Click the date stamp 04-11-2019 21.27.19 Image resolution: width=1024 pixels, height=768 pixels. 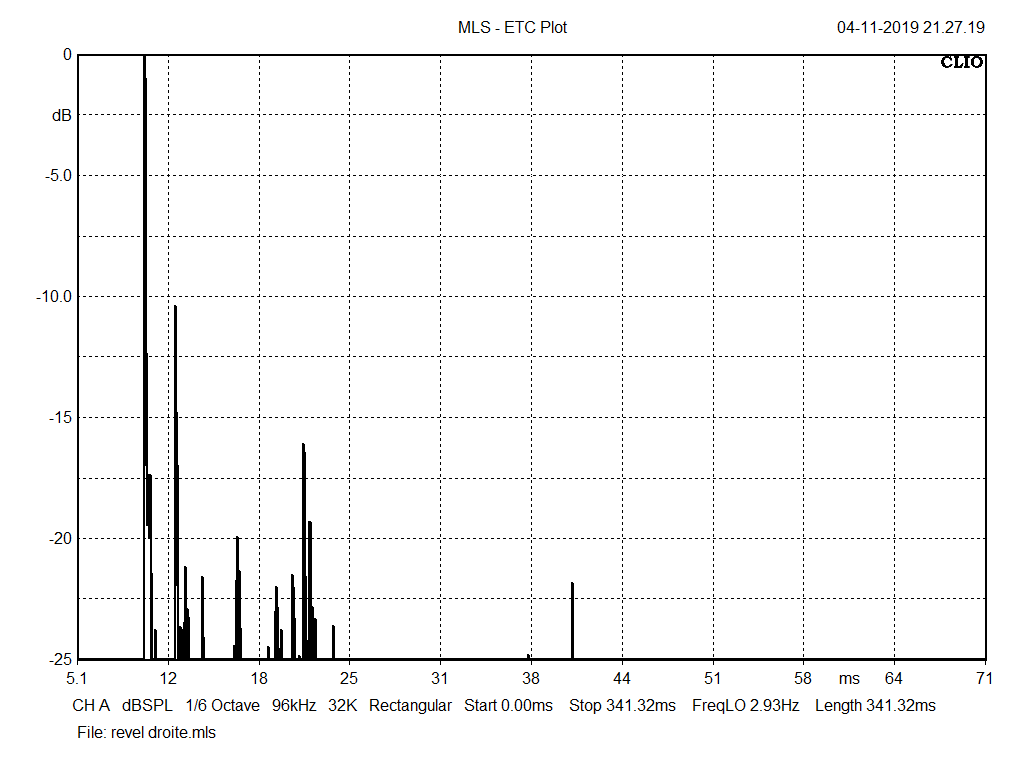(910, 27)
